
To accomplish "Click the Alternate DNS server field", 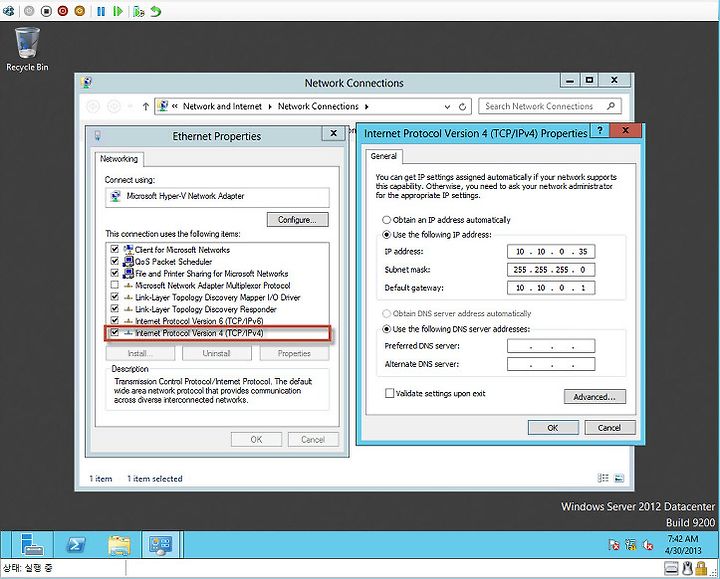I will click(x=551, y=364).
